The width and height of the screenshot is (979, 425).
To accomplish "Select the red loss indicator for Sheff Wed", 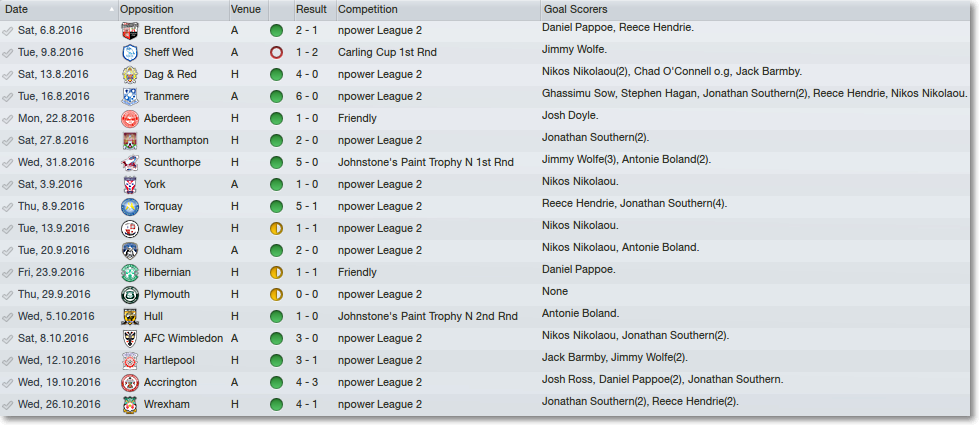I will (x=277, y=52).
